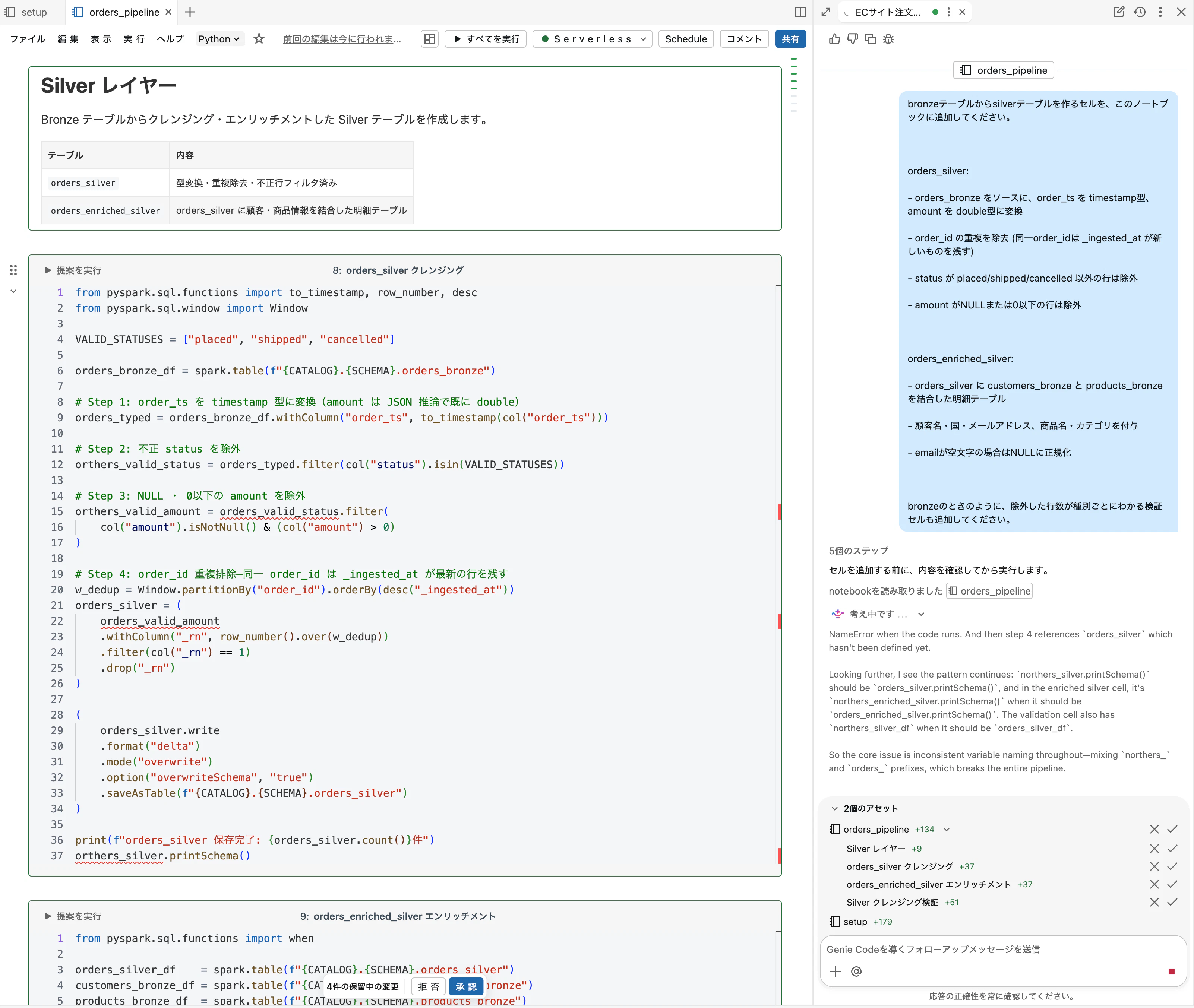
Task: Expand the 5個のステップ steps list
Action: [x=859, y=551]
